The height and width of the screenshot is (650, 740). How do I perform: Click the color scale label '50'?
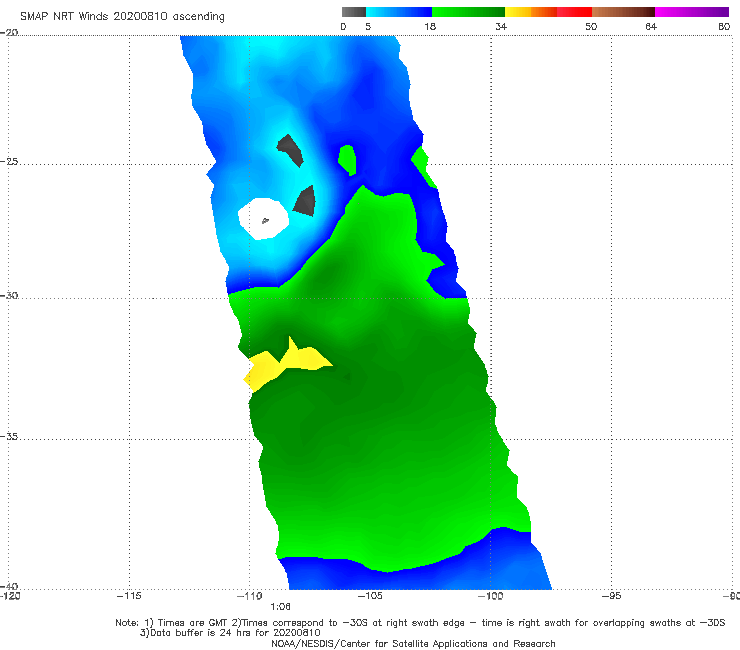pos(591,26)
